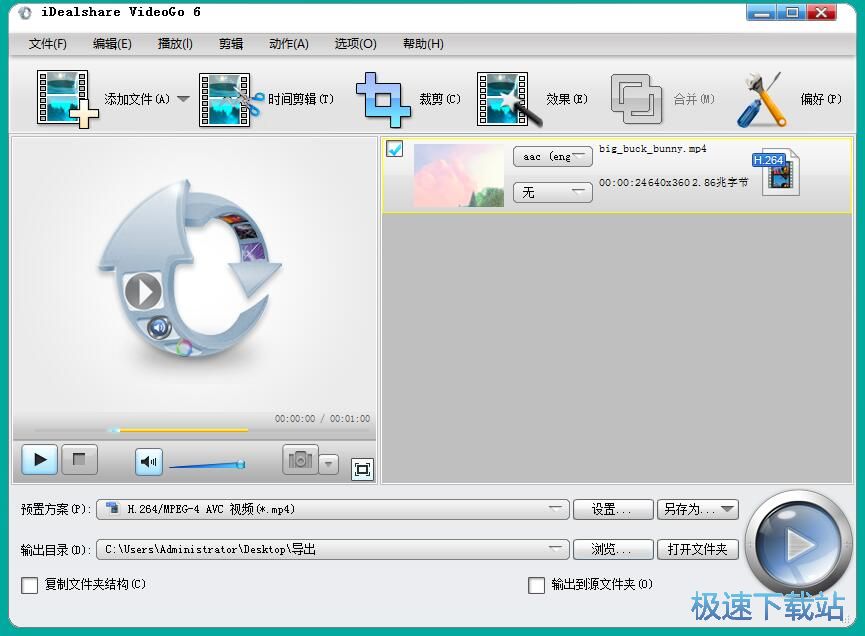Mute the preview speaker icon
The height and width of the screenshot is (636, 865).
[x=149, y=461]
